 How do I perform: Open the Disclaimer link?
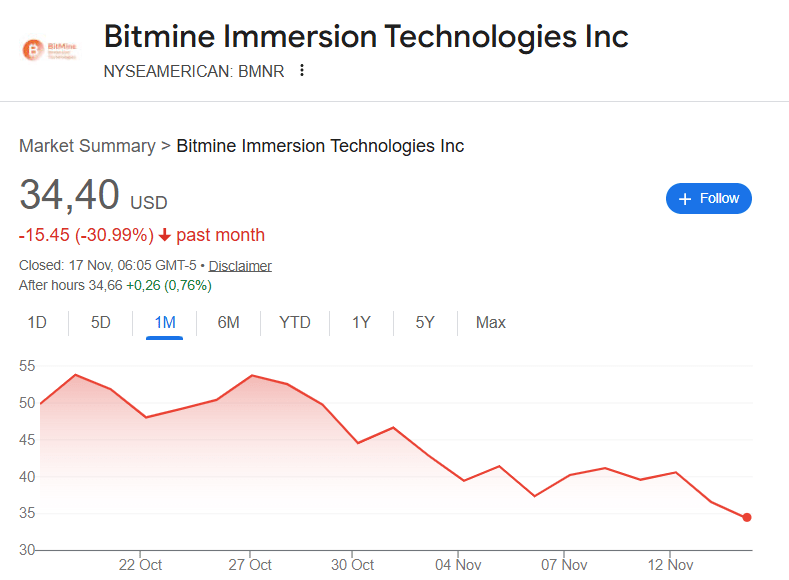(240, 266)
